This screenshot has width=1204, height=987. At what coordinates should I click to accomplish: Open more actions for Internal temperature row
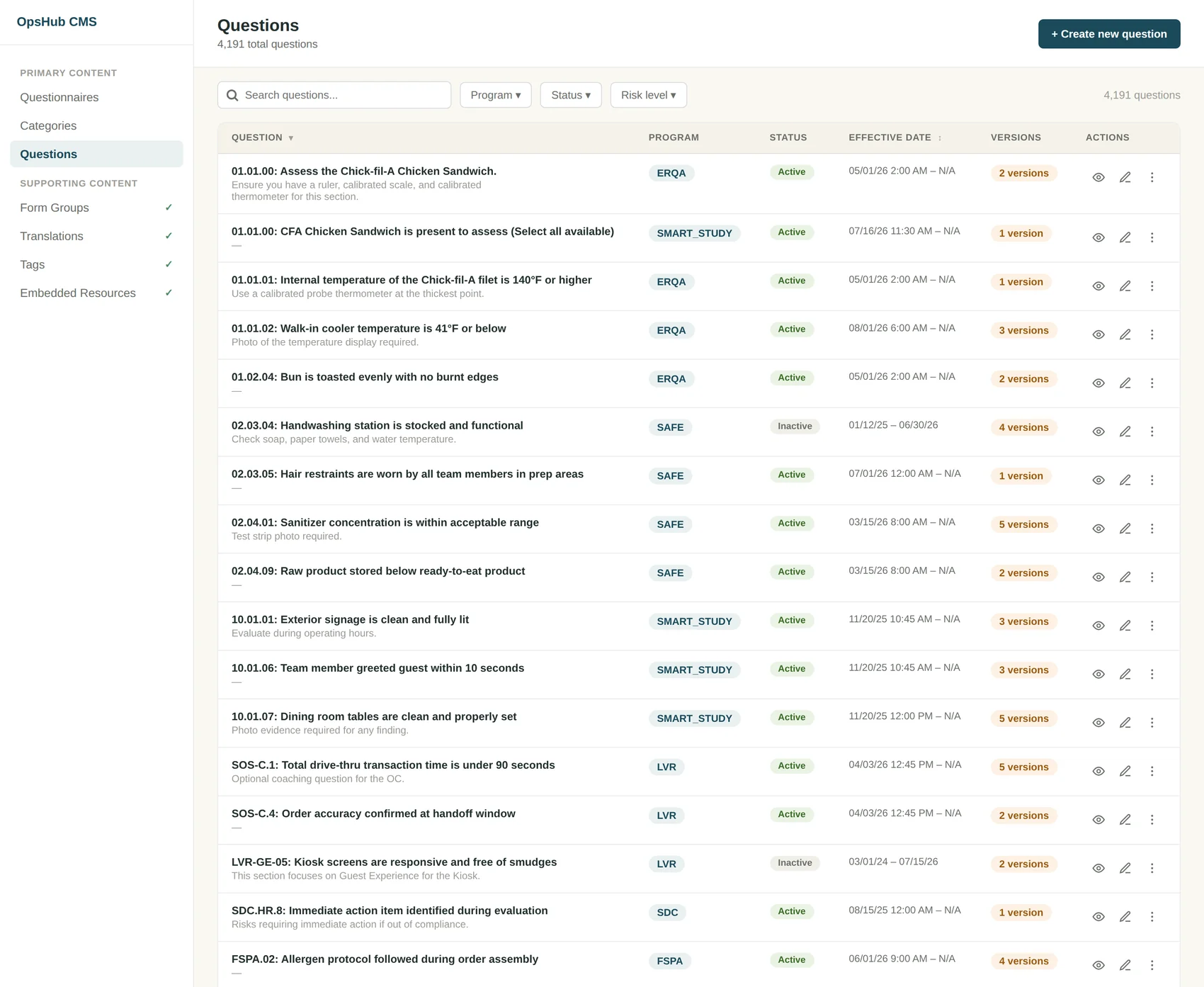coord(1152,286)
